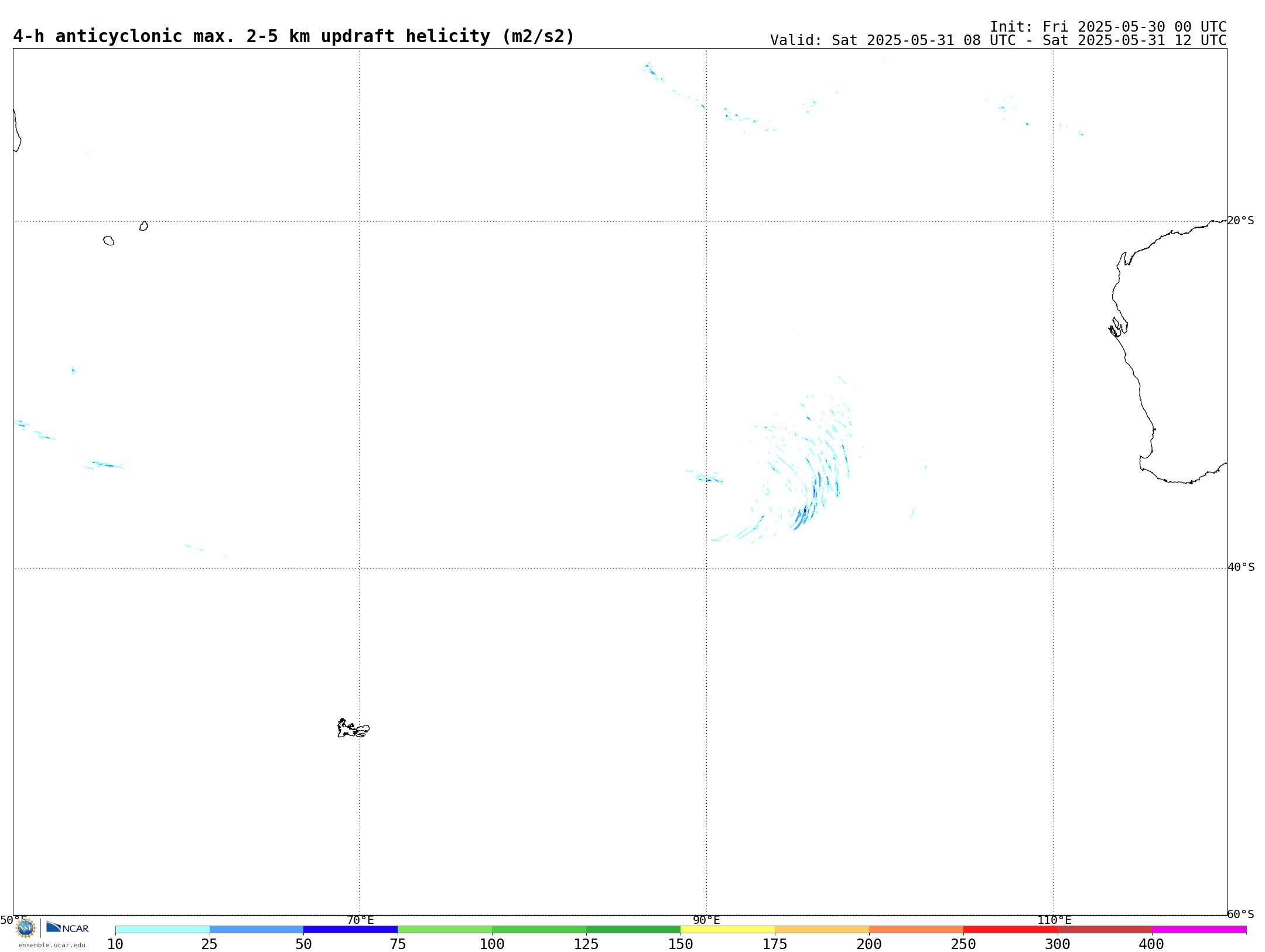Click the colorbar value label 250
The width and height of the screenshot is (1265, 952).
coord(963,944)
